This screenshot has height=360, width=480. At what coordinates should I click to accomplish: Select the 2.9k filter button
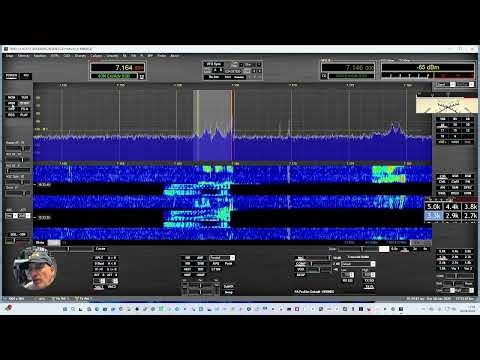pyautogui.click(x=452, y=216)
